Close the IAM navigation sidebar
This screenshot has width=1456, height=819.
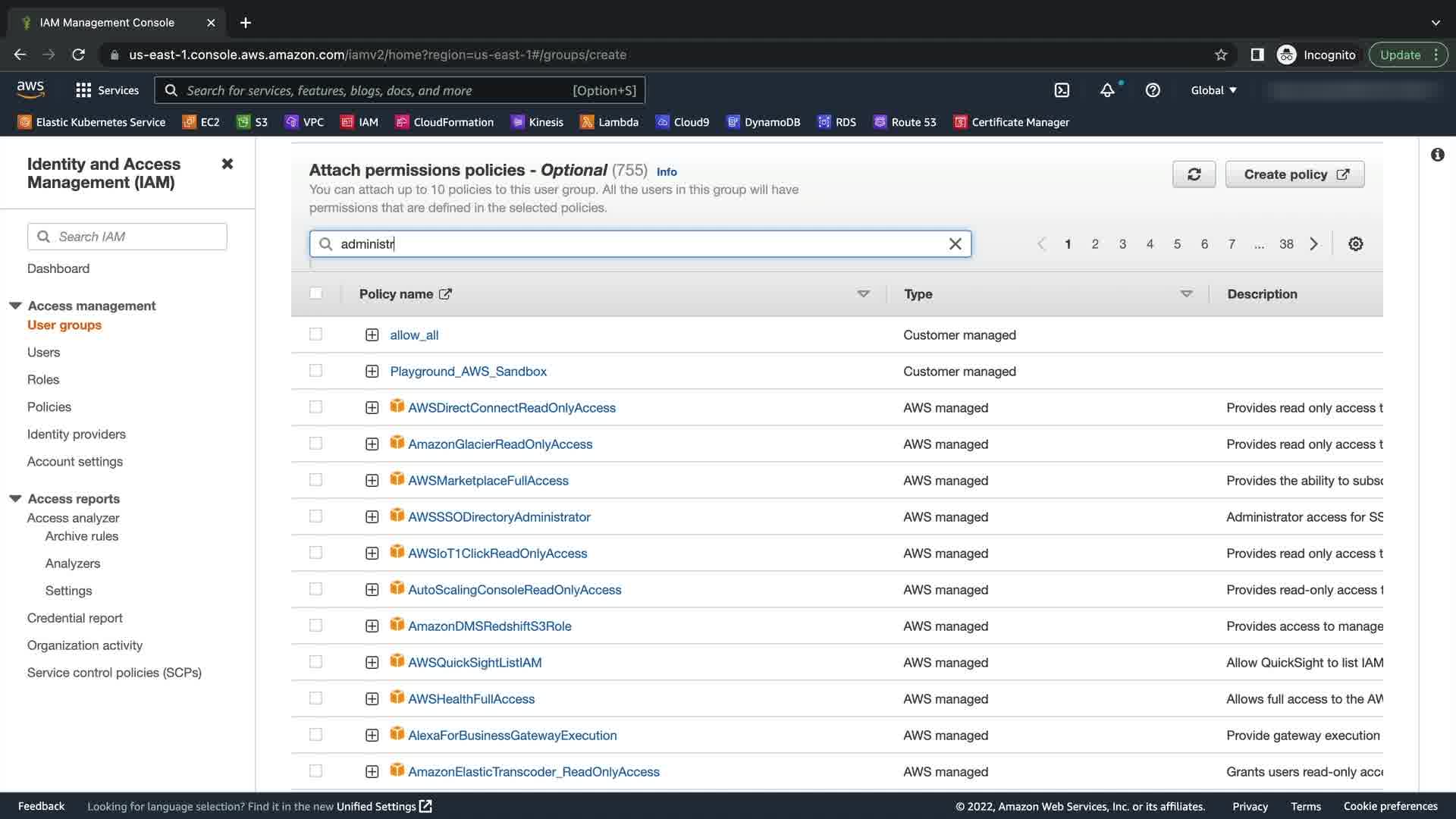tap(227, 164)
